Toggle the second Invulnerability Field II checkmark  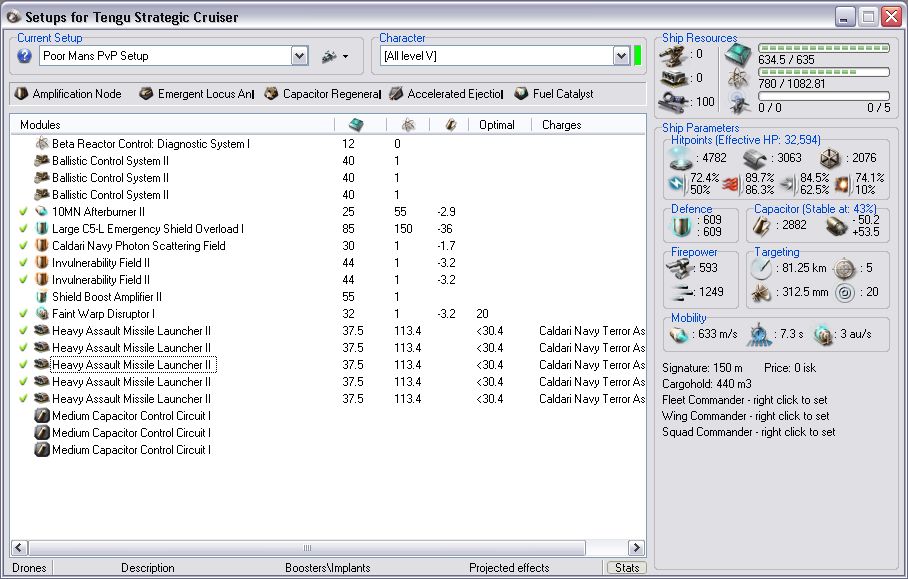pos(23,280)
